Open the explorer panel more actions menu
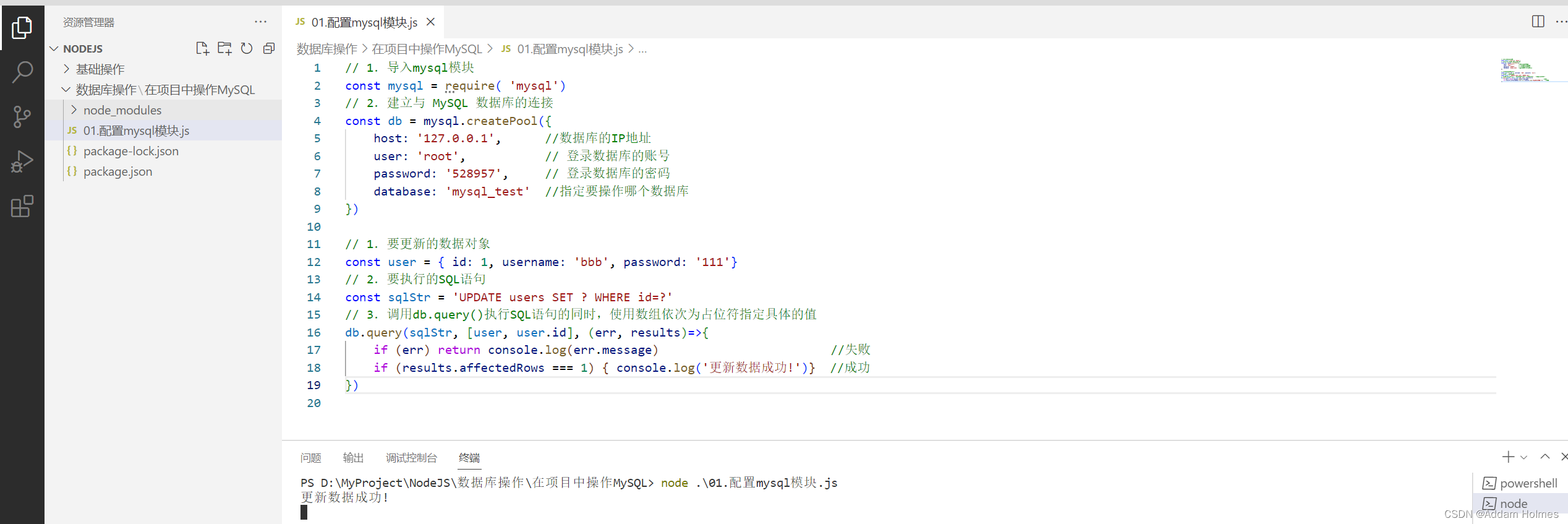 tap(261, 22)
